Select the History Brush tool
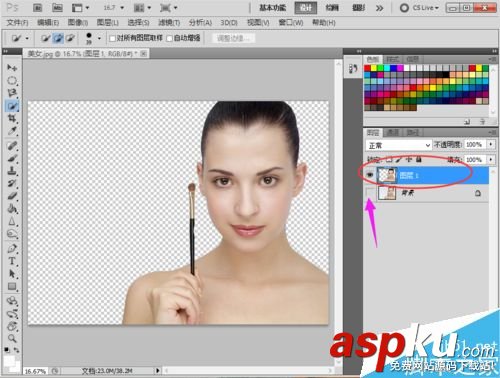The width and height of the screenshot is (500, 378). point(12,184)
